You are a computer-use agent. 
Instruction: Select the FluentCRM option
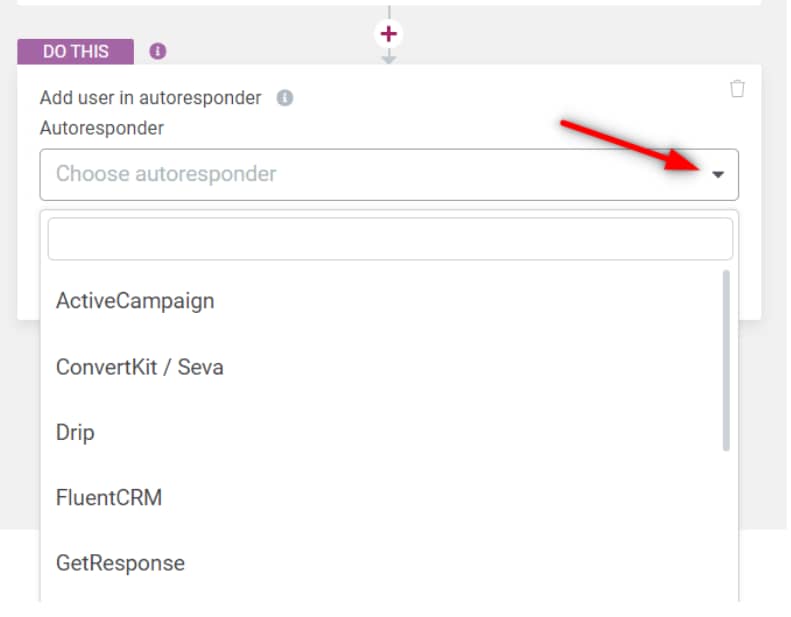pyautogui.click(x=109, y=497)
